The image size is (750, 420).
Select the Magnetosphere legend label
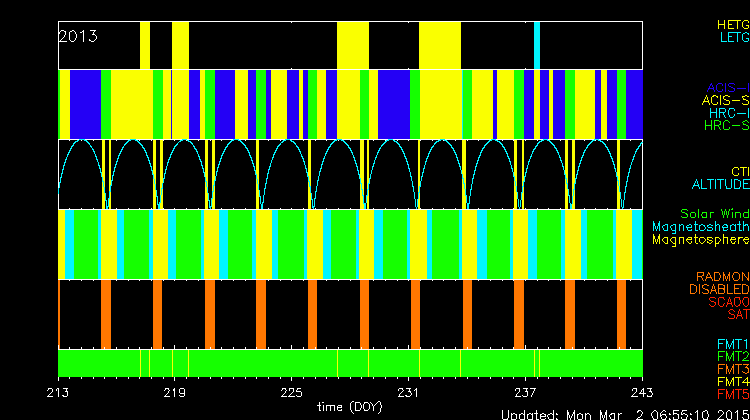700,240
